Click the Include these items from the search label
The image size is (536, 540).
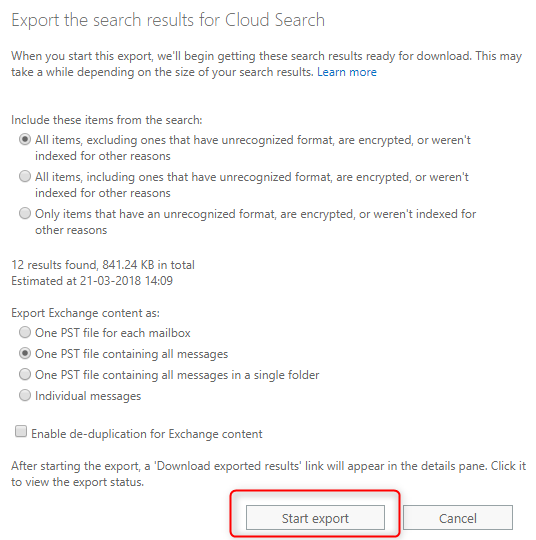point(107,120)
